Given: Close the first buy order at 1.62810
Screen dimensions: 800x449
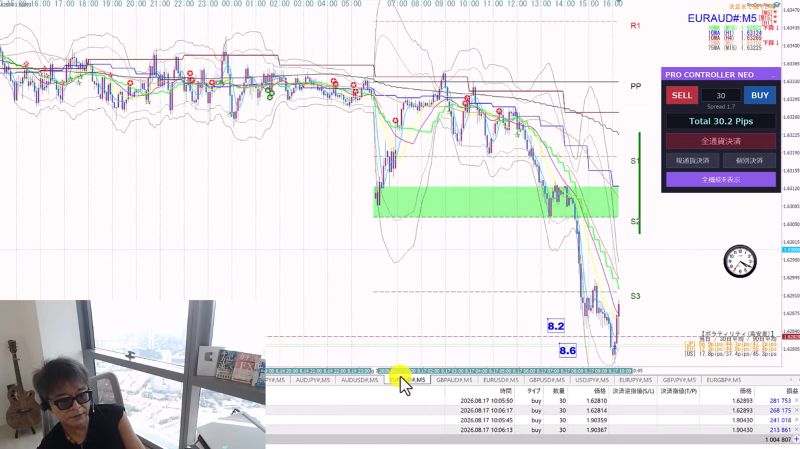Looking at the screenshot, I should 796,401.
